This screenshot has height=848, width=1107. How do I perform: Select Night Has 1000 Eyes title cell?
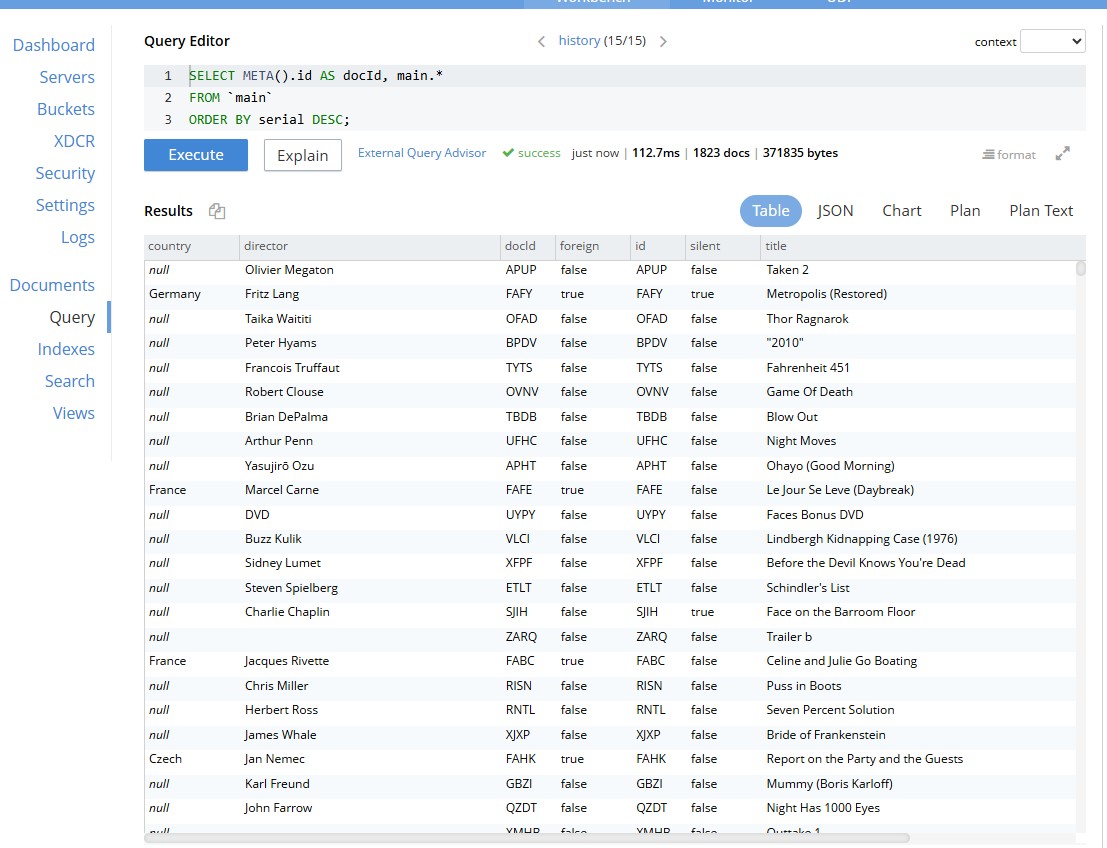pos(822,808)
